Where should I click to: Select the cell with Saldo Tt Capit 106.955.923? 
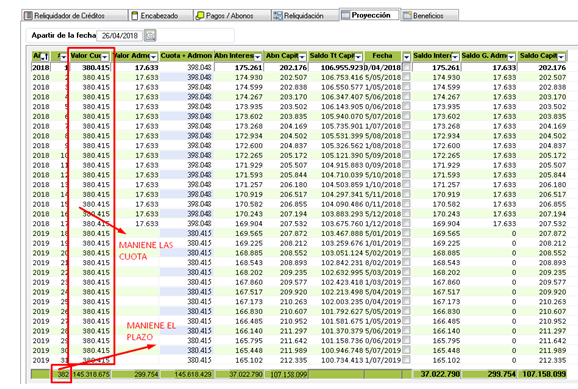pyautogui.click(x=336, y=67)
